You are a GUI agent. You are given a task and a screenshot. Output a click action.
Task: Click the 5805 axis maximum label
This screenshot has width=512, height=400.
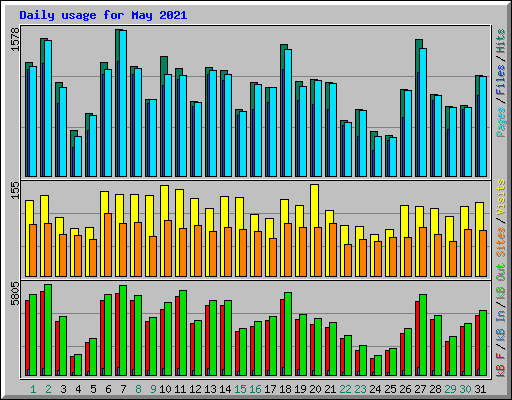coord(16,294)
